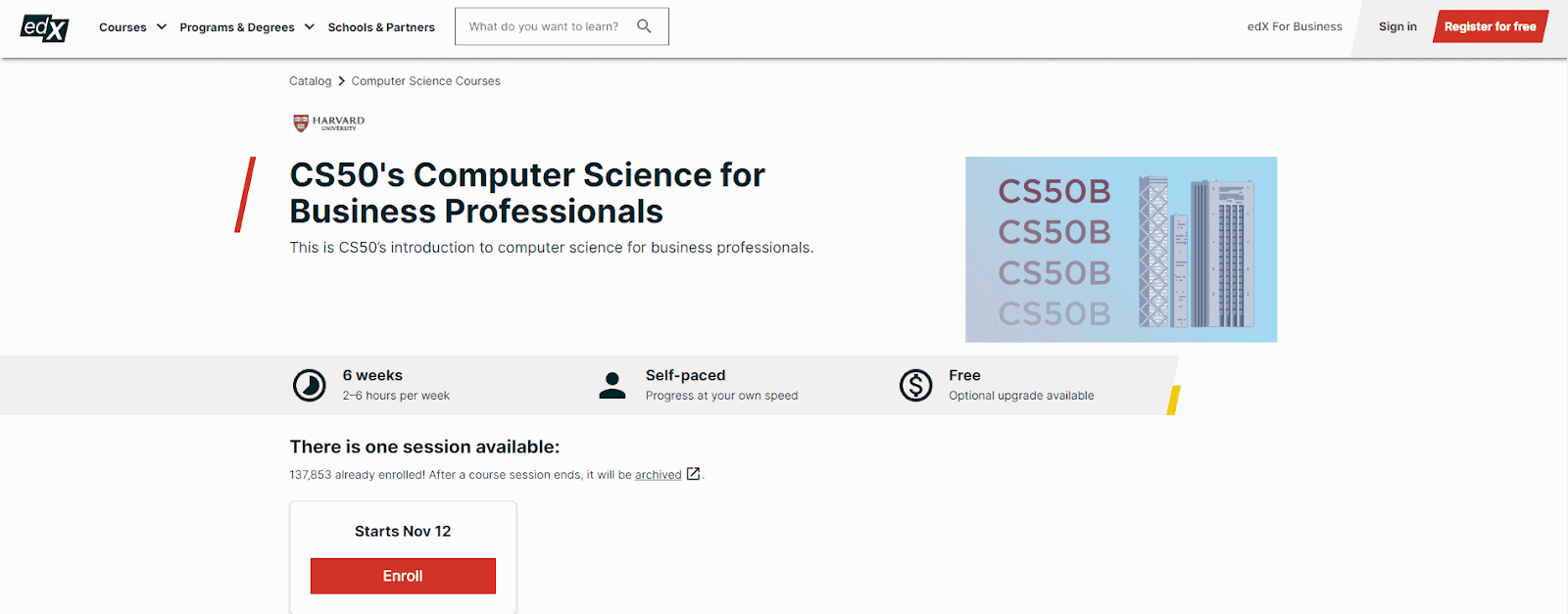This screenshot has height=614, width=1568.
Task: Open the Catalog breadcrumb dropdown path
Action: click(x=310, y=80)
